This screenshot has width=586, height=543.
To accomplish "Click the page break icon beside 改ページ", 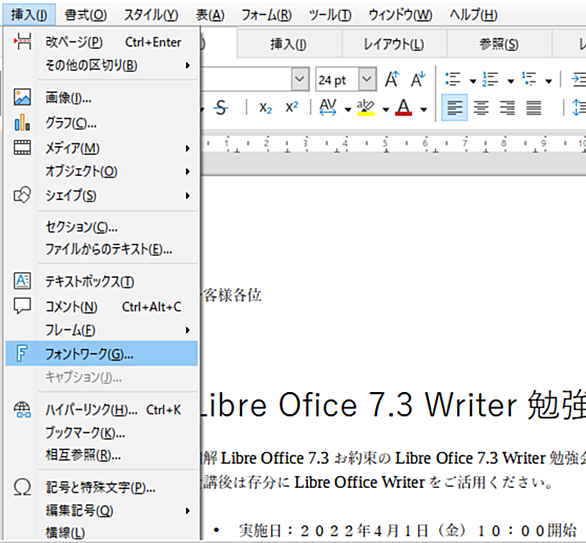I will click(x=22, y=41).
